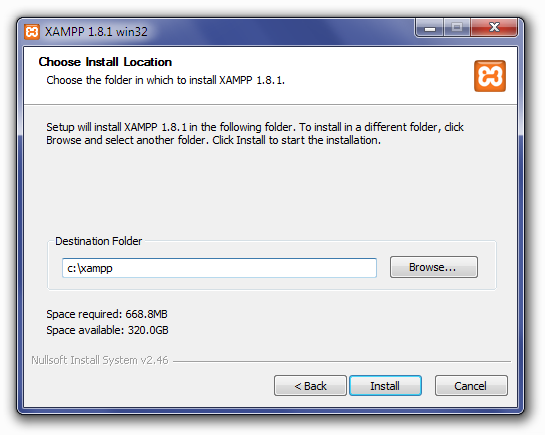Minimize the XAMPP installer window

[x=430, y=27]
